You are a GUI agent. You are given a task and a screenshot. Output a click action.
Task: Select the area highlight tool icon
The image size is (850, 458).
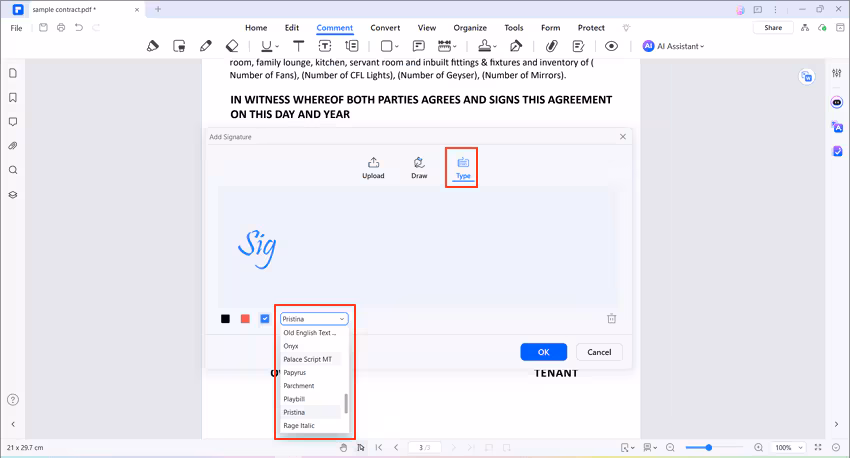(x=179, y=46)
